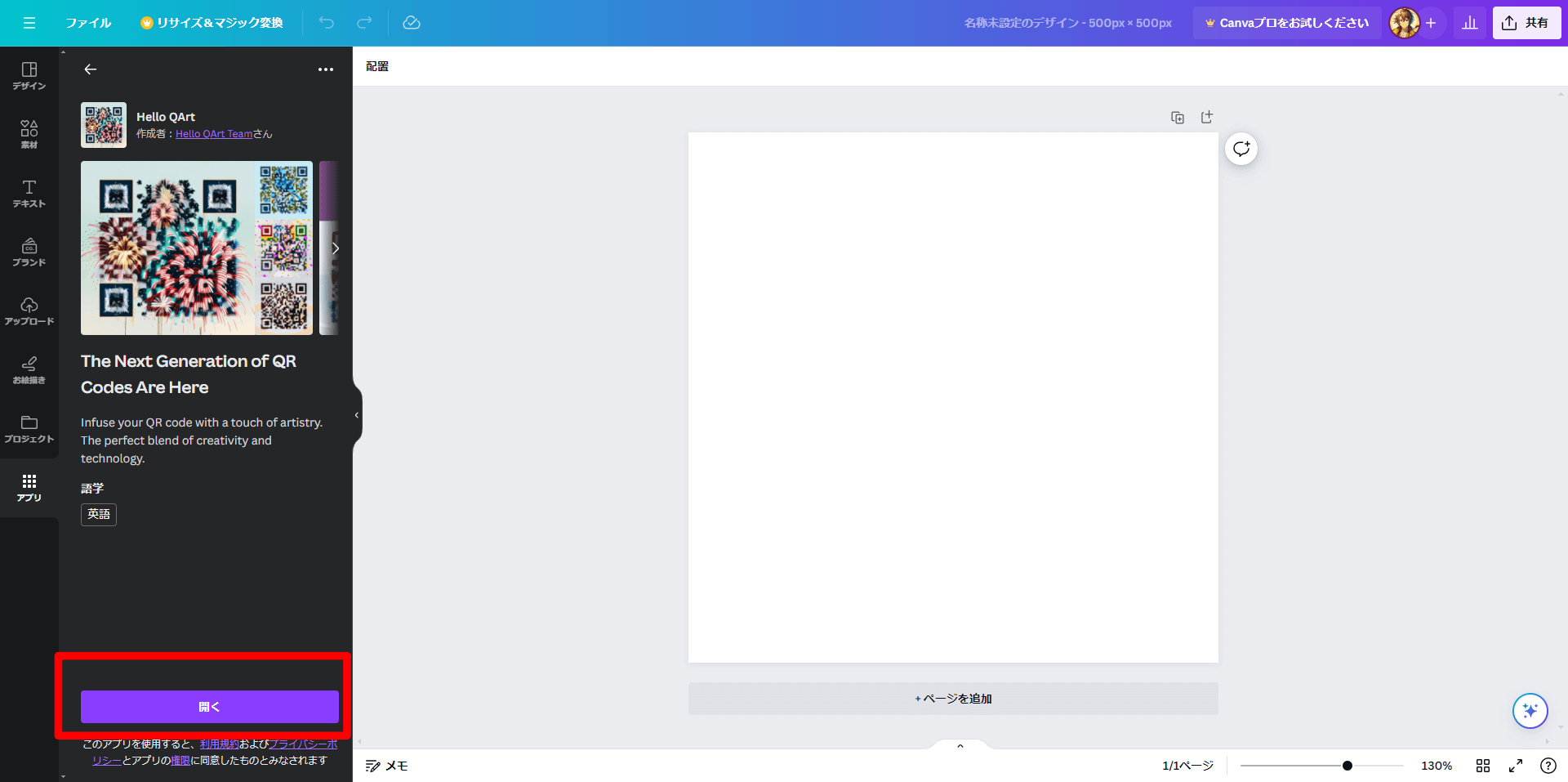Collapse the side panel using its chevron
The width and height of the screenshot is (1568, 782).
356,415
